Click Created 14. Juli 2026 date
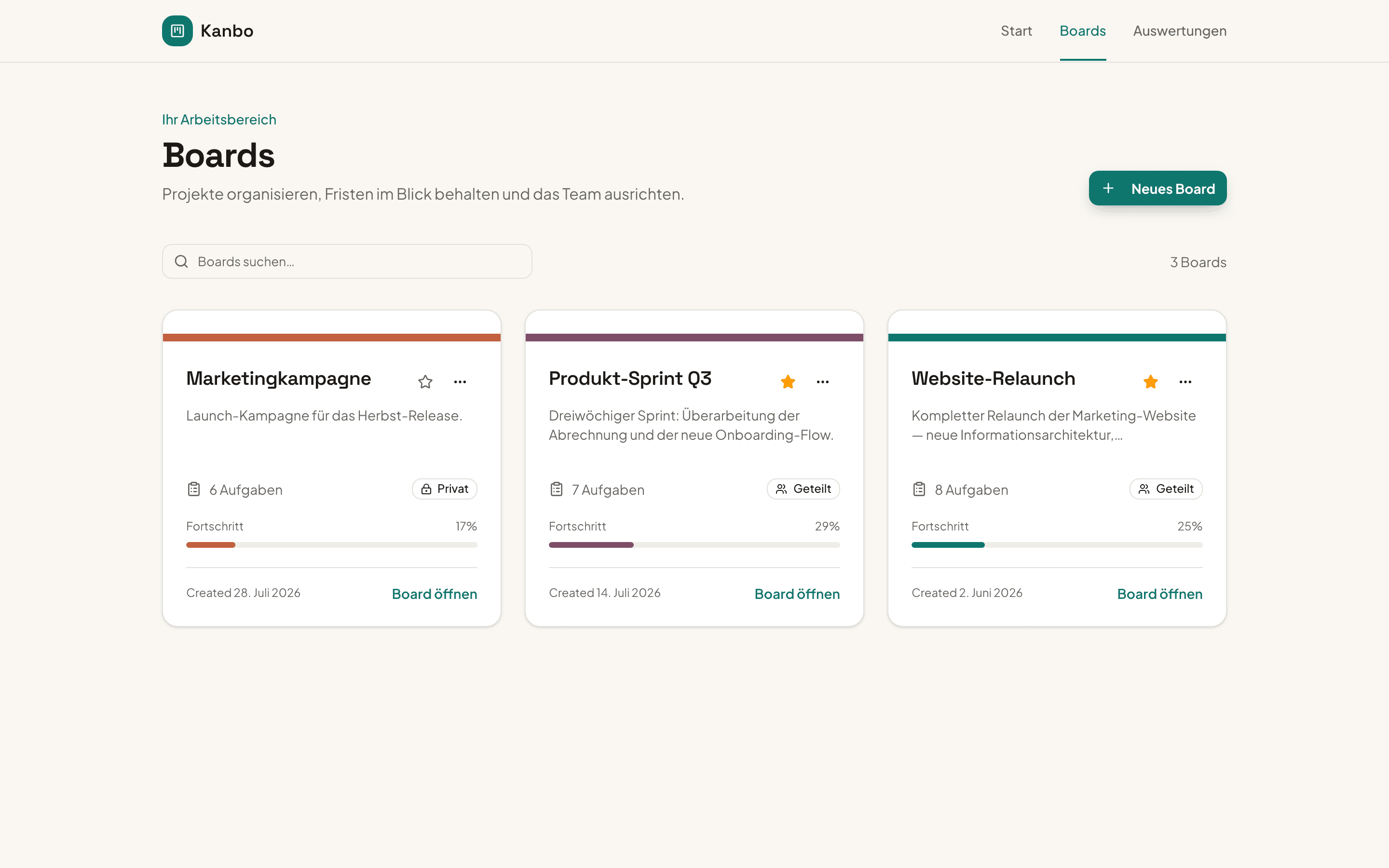The image size is (1389, 868). click(x=605, y=593)
